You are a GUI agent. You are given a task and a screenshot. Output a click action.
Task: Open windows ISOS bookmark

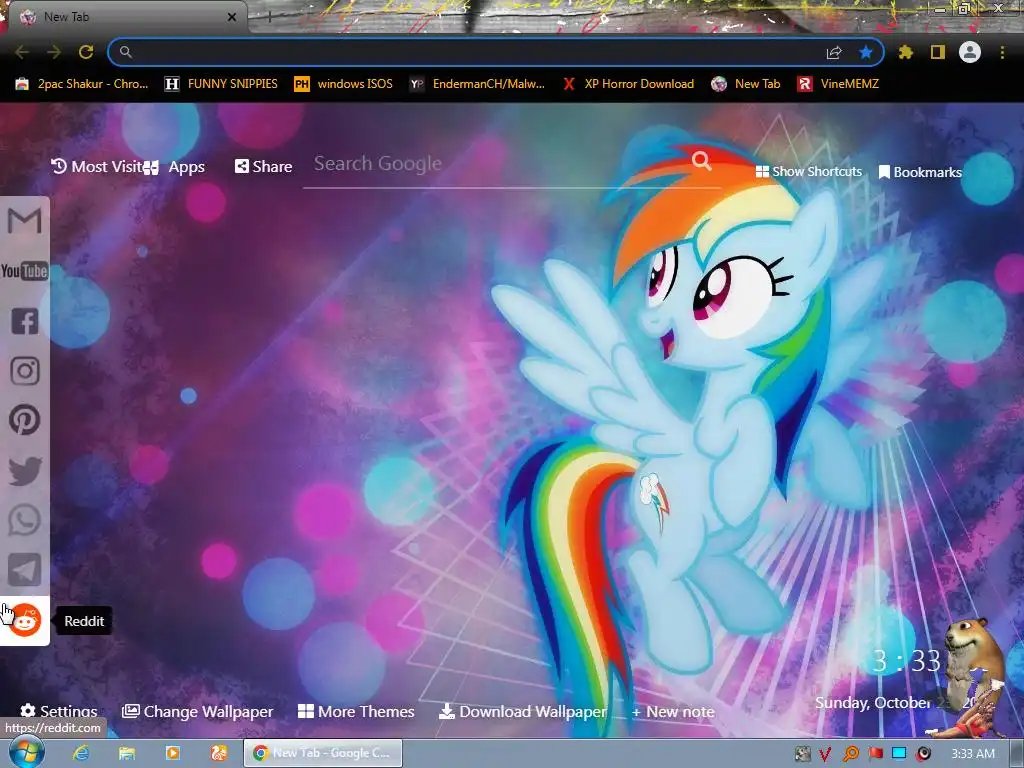[x=344, y=84]
